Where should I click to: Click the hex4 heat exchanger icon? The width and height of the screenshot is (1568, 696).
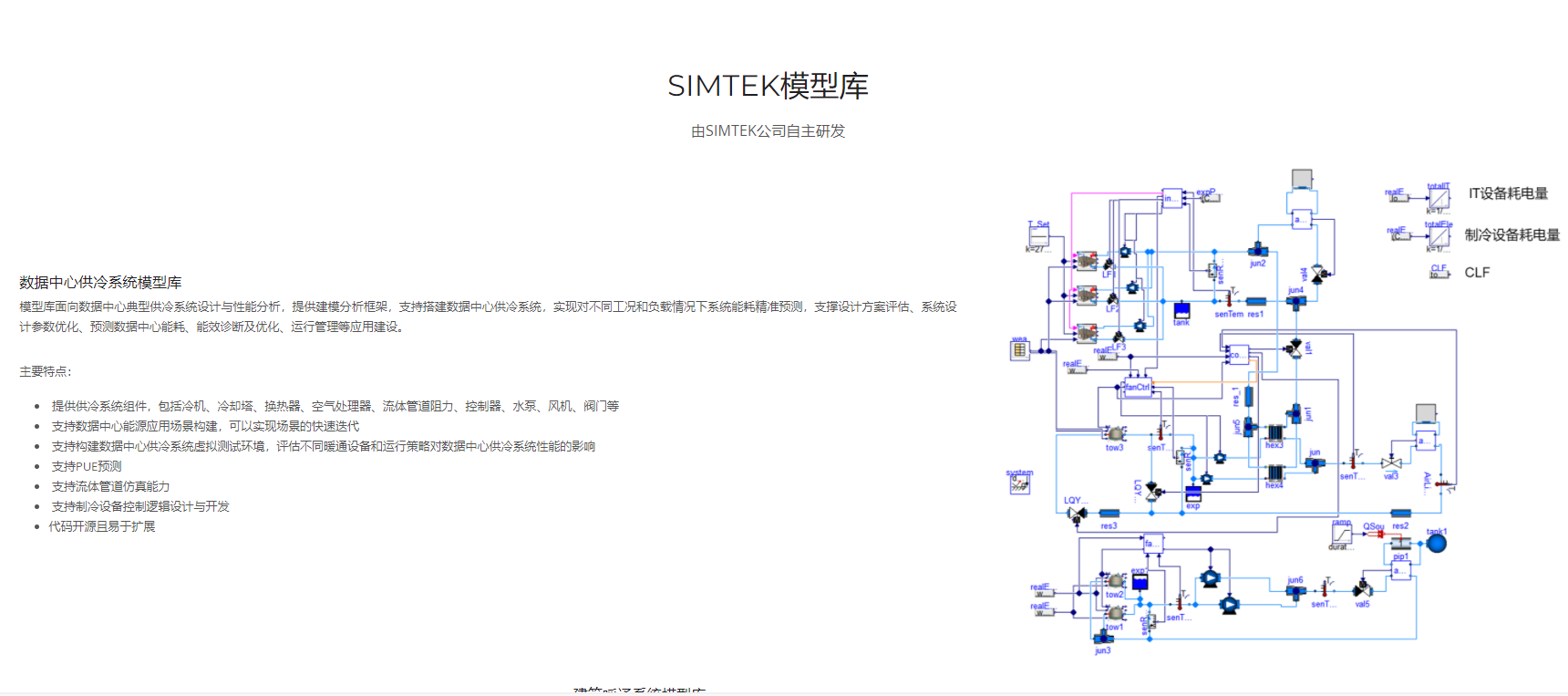coord(1274,473)
